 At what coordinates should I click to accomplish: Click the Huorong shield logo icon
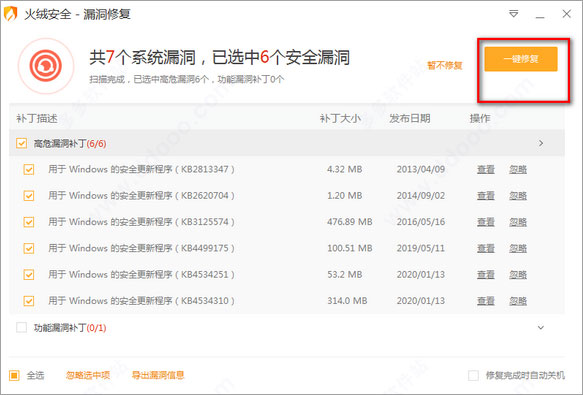pyautogui.click(x=10, y=14)
